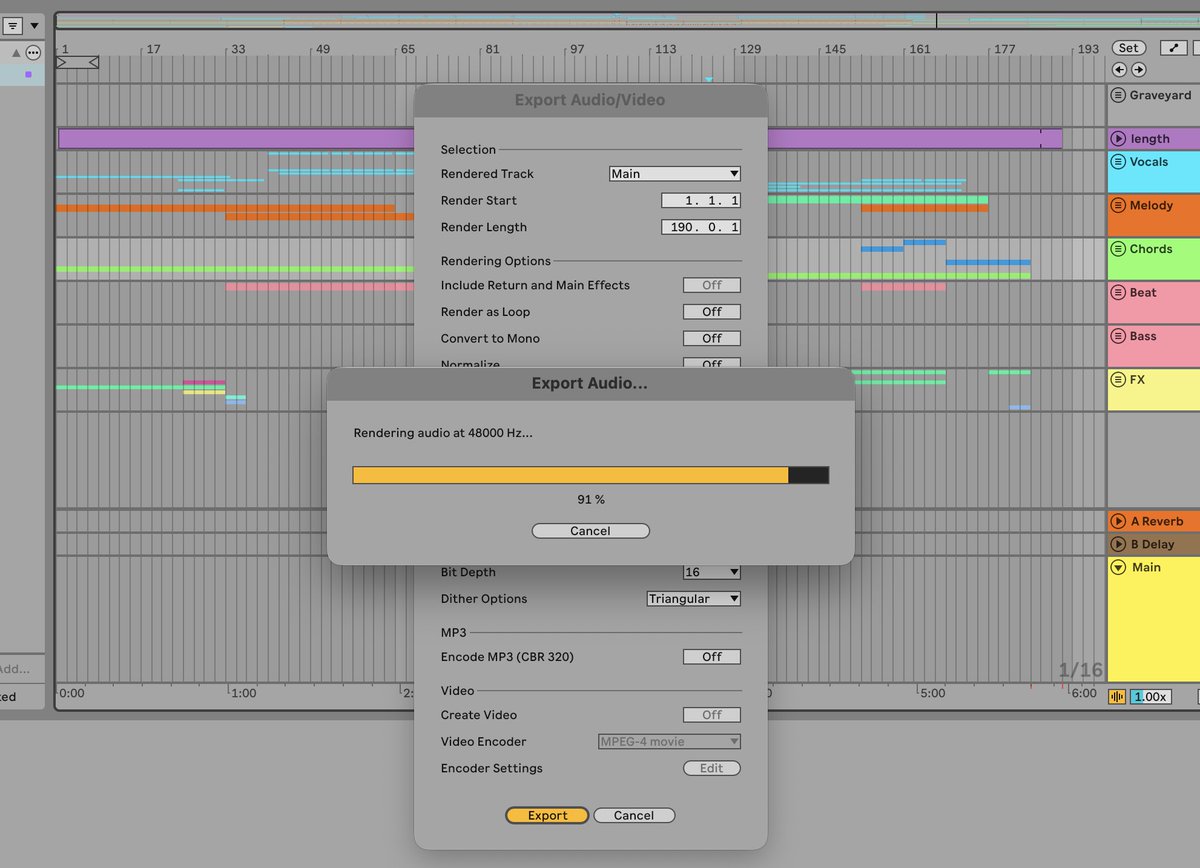The height and width of the screenshot is (868, 1200).
Task: Open the Video Encoder dropdown
Action: coord(669,742)
